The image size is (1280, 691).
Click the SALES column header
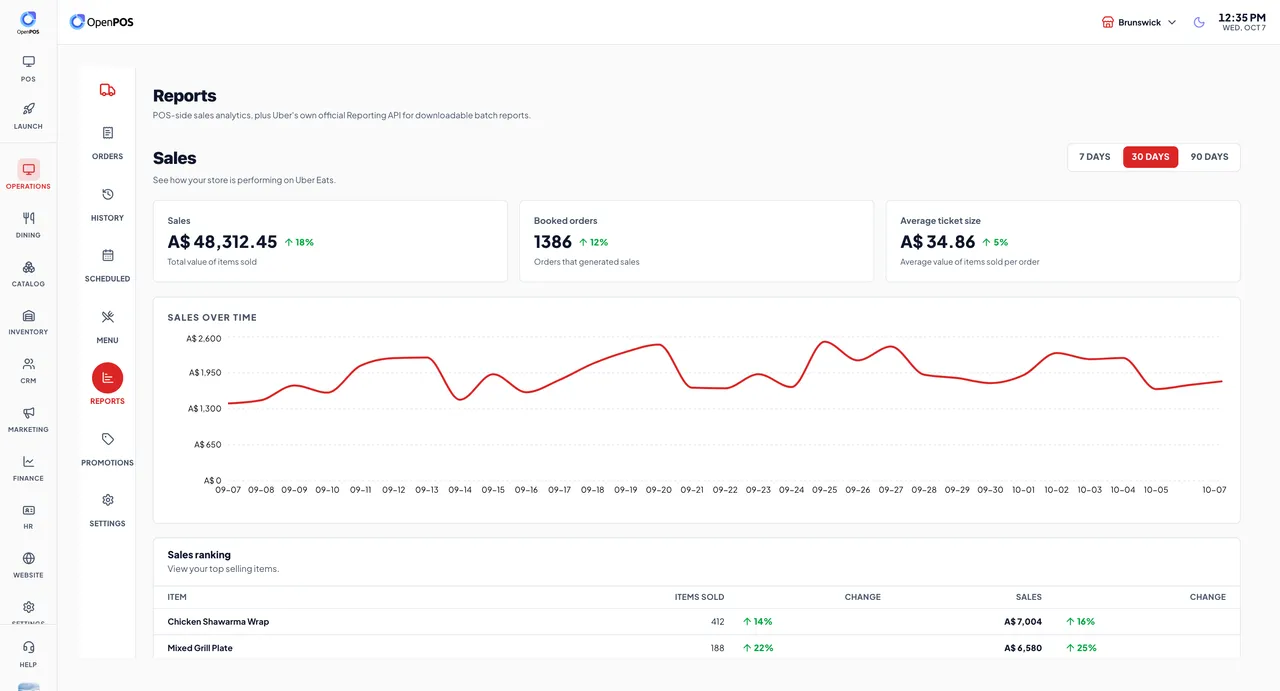(x=1029, y=597)
